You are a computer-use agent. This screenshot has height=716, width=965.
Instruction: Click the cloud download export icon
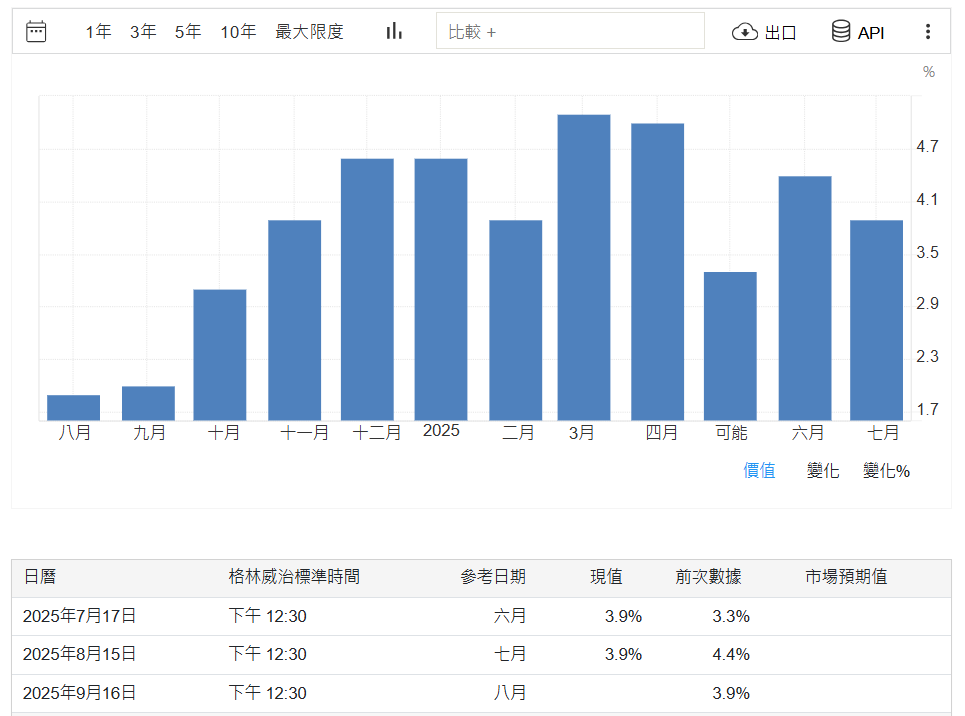tap(745, 31)
